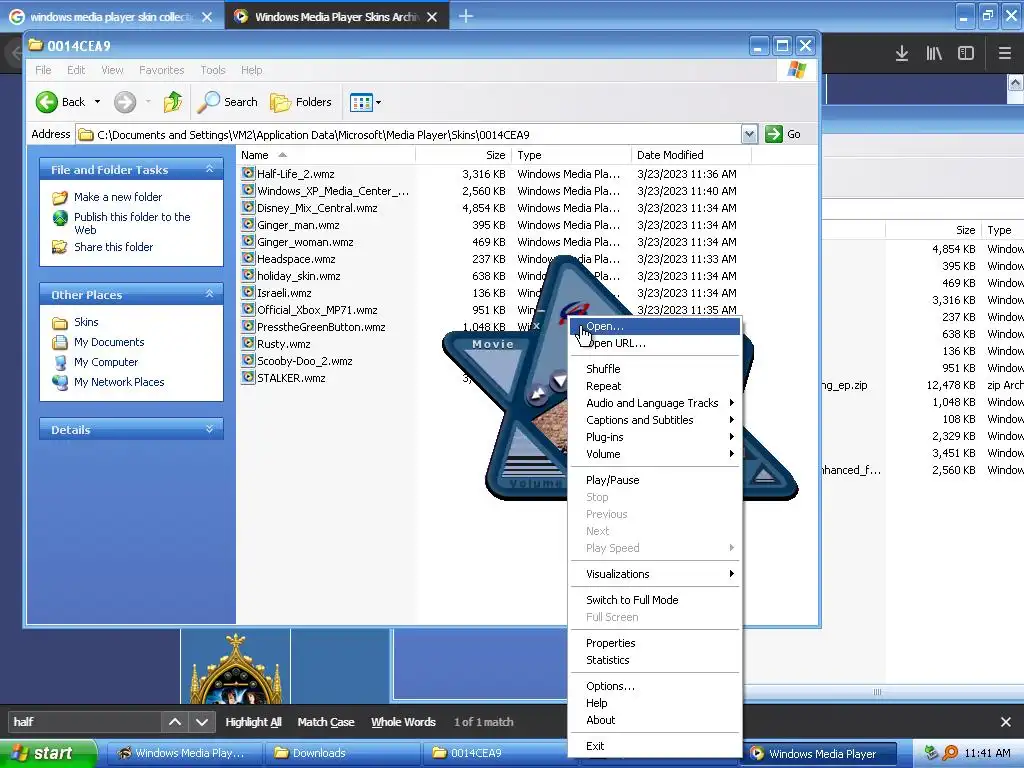
Task: Open browser downloads arrow icon
Action: 902,53
